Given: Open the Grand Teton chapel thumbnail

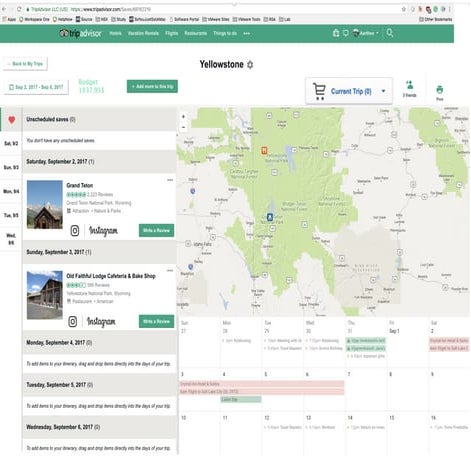Looking at the screenshot, I should coord(45,205).
